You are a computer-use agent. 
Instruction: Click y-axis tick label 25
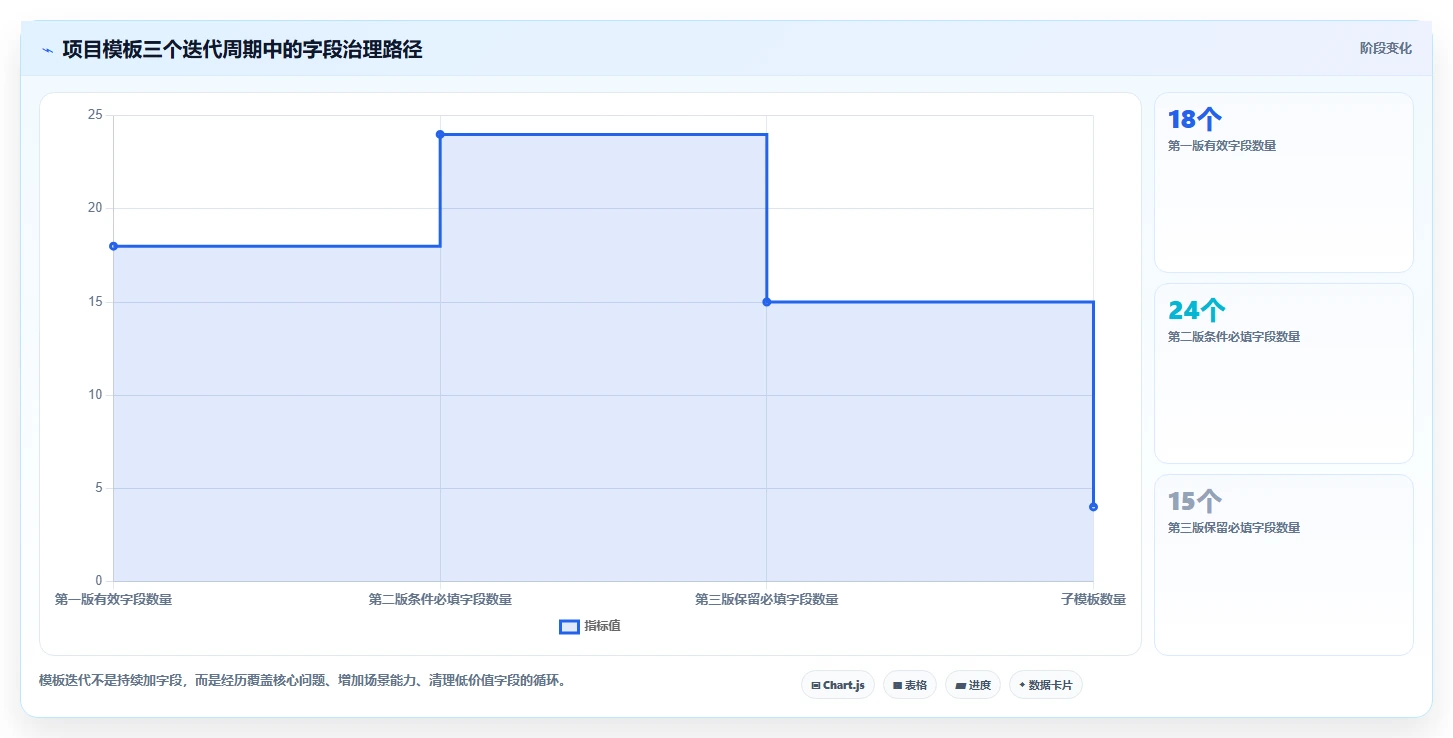click(x=95, y=115)
